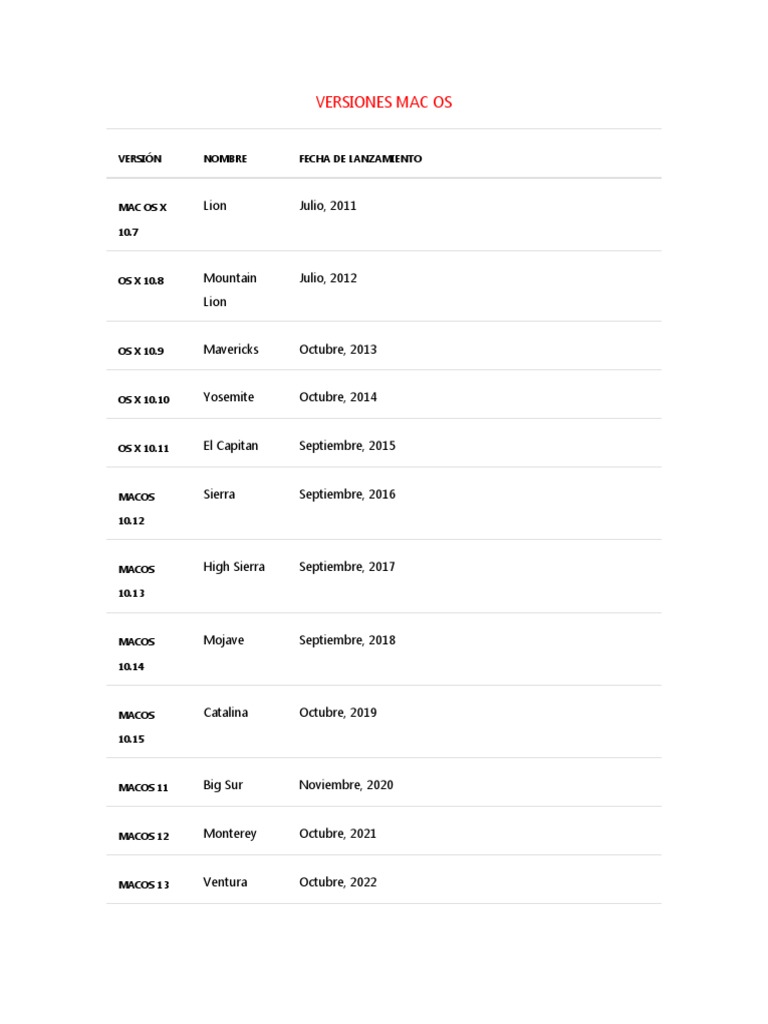Select the 'Lion' name cell
Image resolution: width=768 pixels, height=1024 pixels.
tap(215, 206)
